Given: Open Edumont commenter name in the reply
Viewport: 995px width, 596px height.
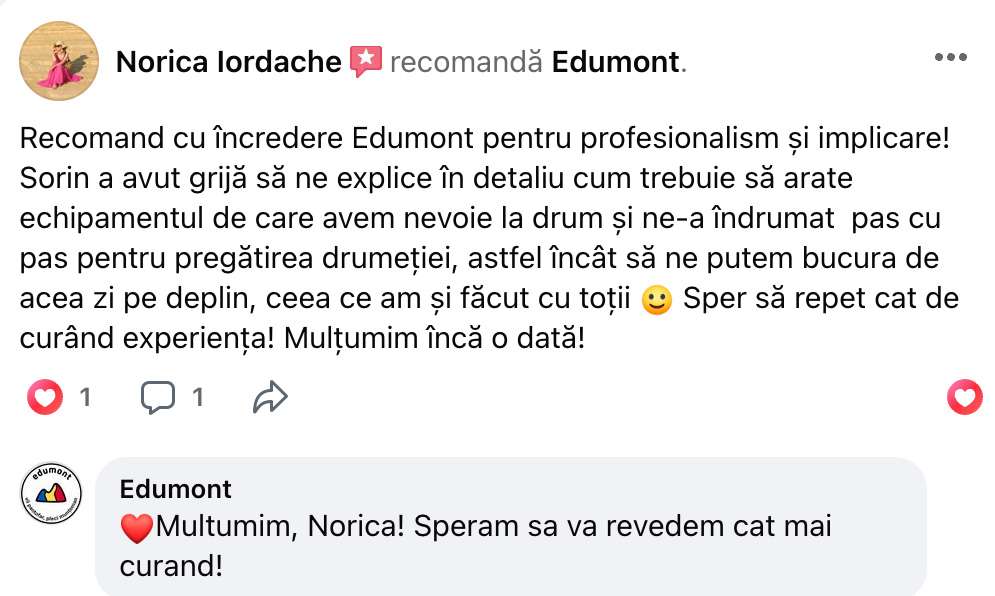Looking at the screenshot, I should 175,489.
